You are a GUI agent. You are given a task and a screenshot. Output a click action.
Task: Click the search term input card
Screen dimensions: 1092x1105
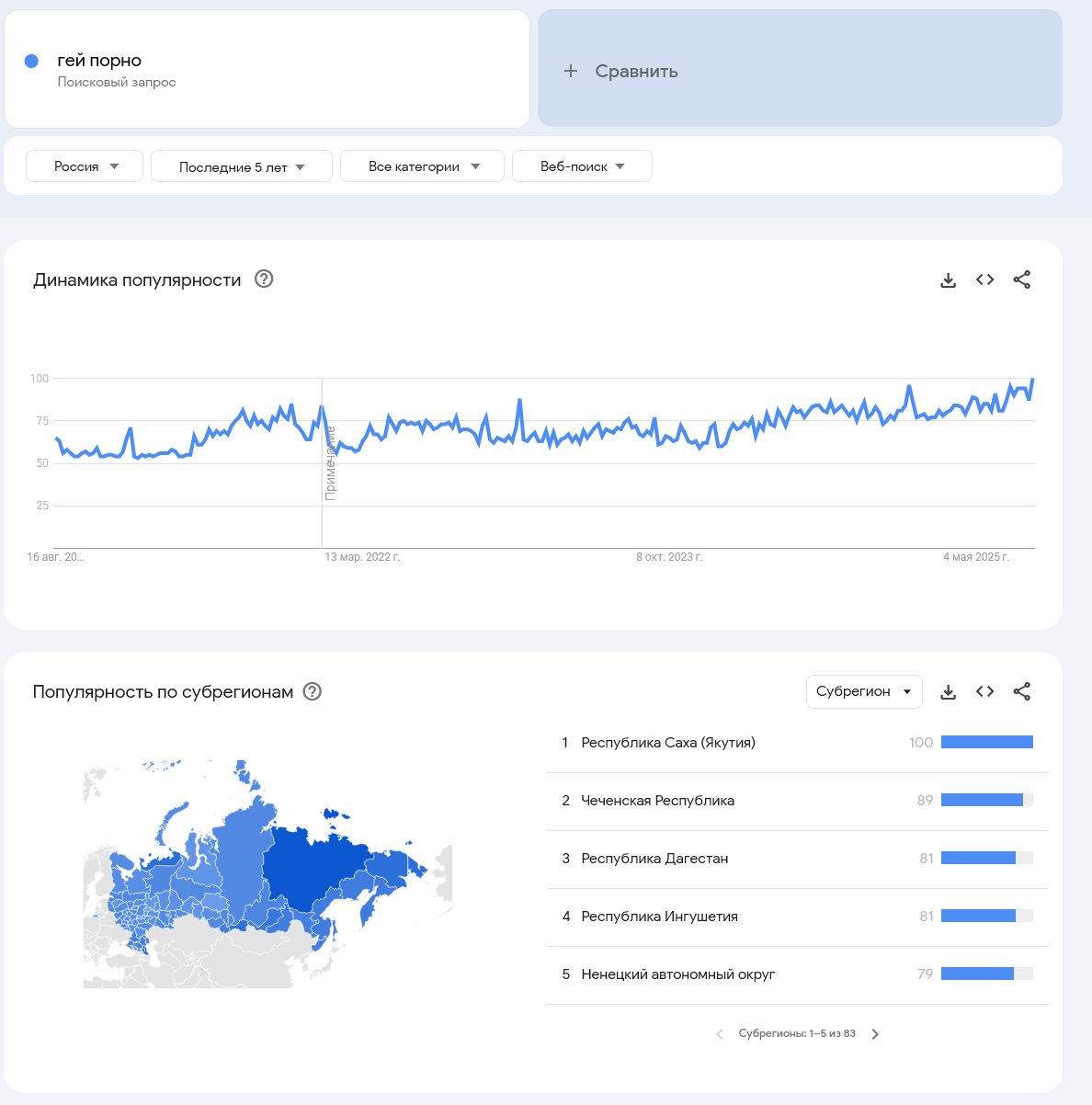point(267,70)
